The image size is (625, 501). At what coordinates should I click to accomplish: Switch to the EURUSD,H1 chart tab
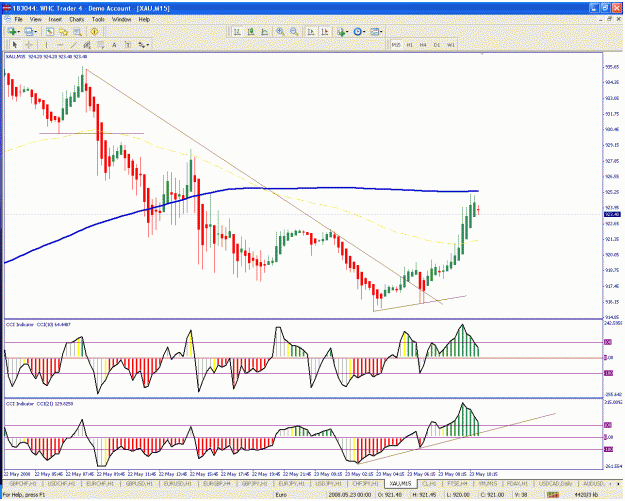178,483
